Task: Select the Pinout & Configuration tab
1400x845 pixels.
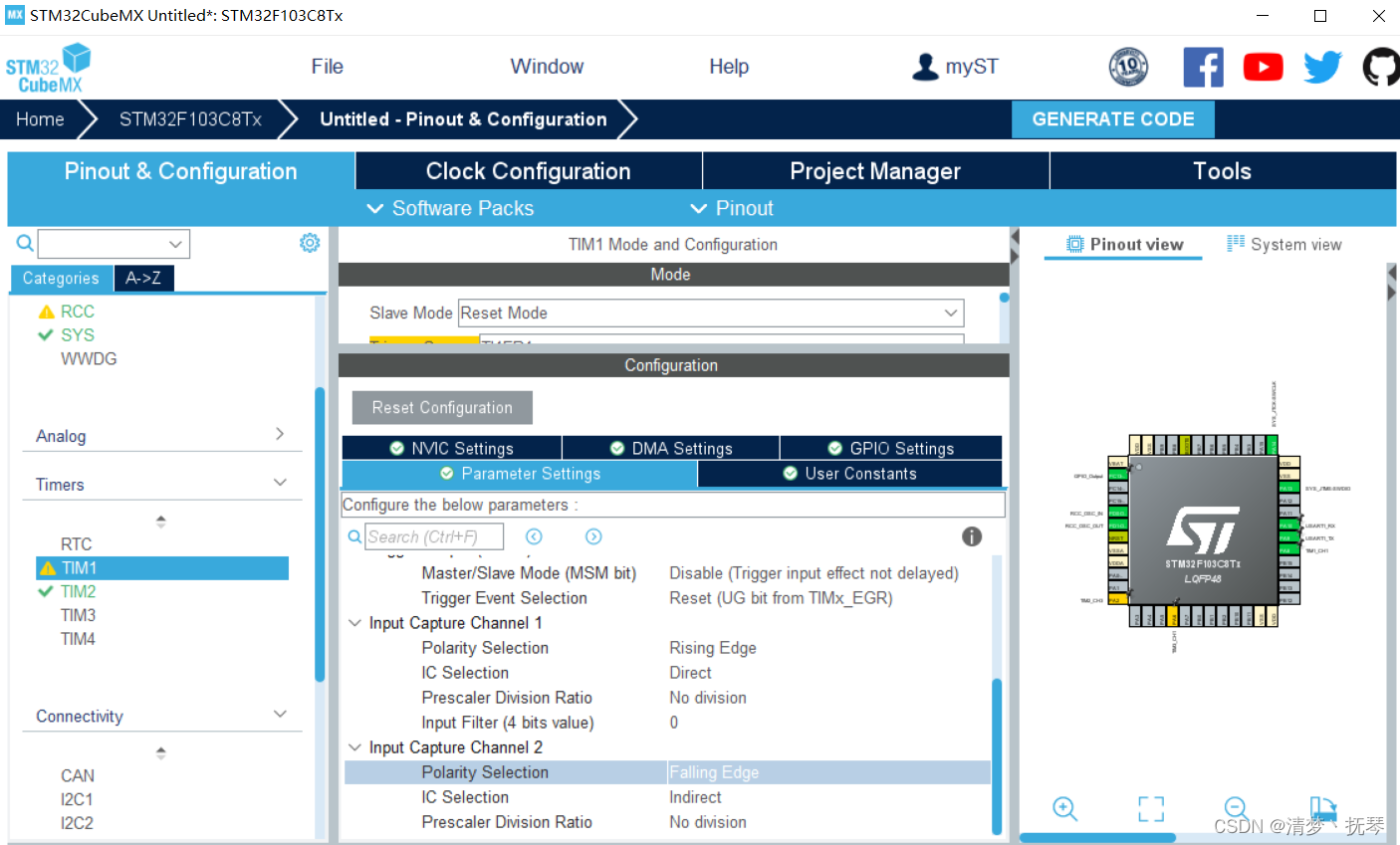Action: point(181,171)
